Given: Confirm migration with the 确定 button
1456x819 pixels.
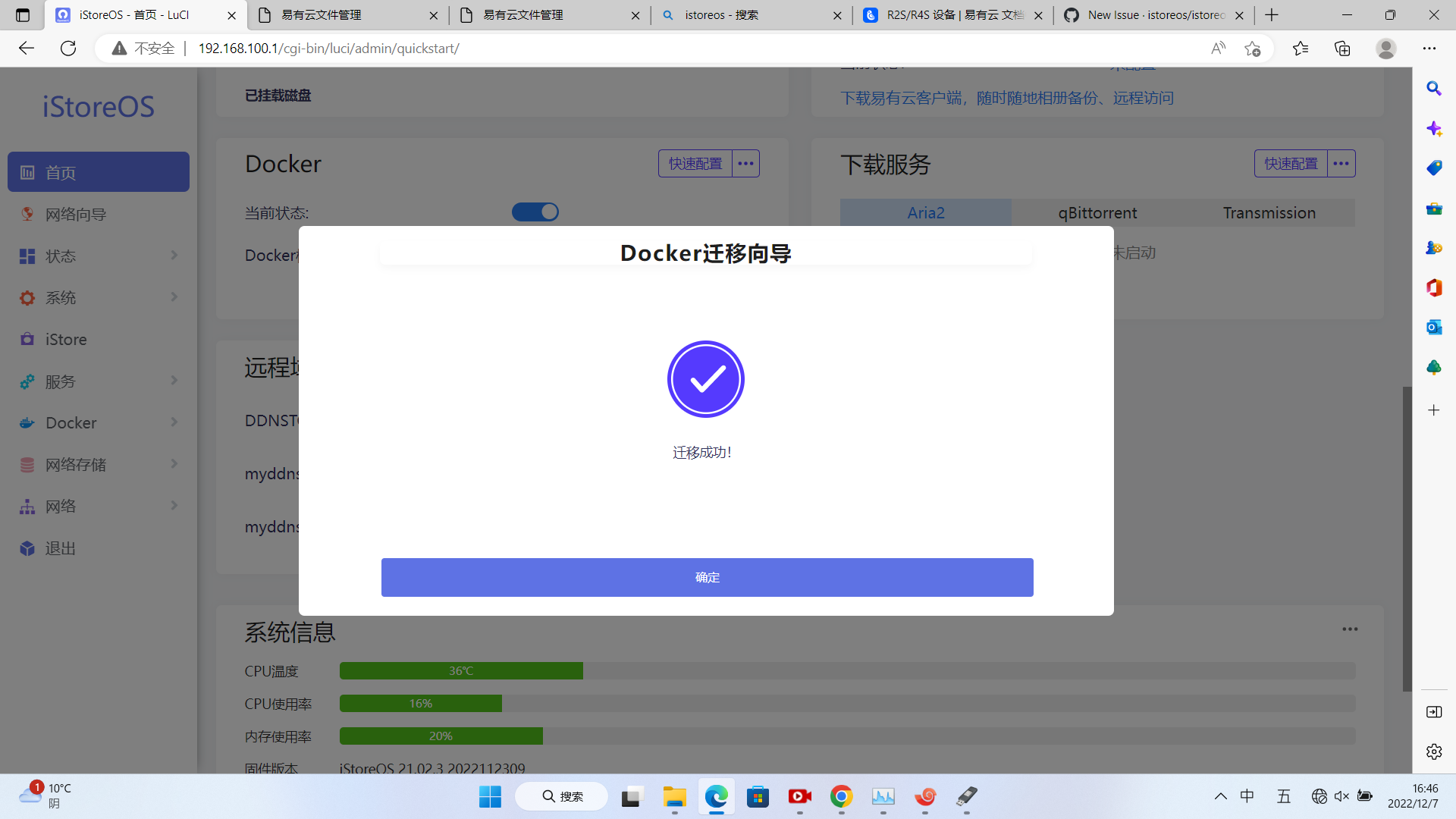Looking at the screenshot, I should click(x=707, y=577).
